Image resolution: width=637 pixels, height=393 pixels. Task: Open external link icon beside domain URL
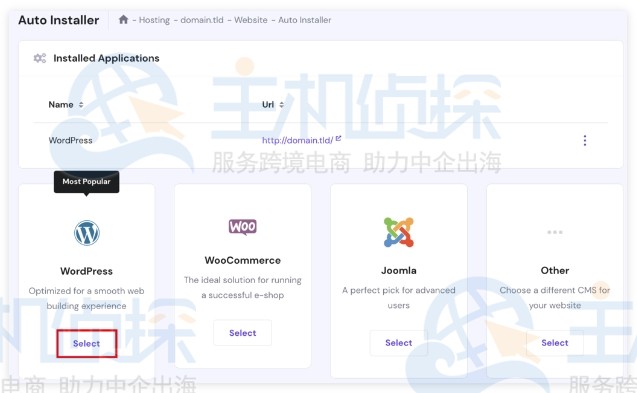click(338, 139)
